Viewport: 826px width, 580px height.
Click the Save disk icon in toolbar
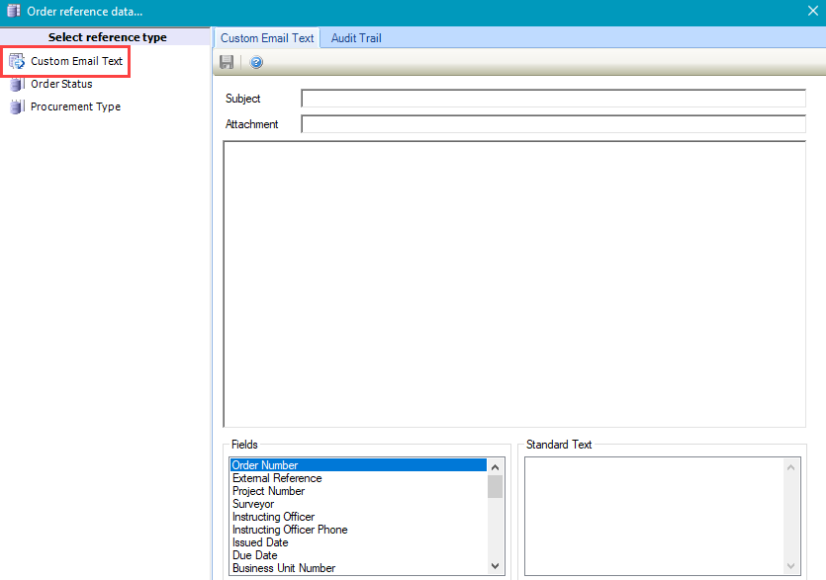click(x=227, y=63)
